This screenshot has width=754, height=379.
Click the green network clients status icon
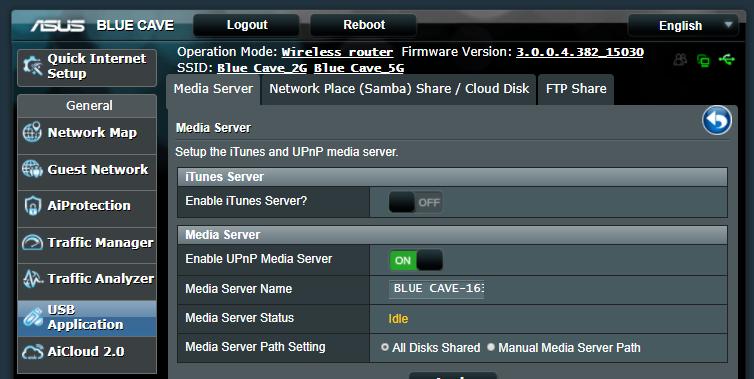click(x=704, y=61)
